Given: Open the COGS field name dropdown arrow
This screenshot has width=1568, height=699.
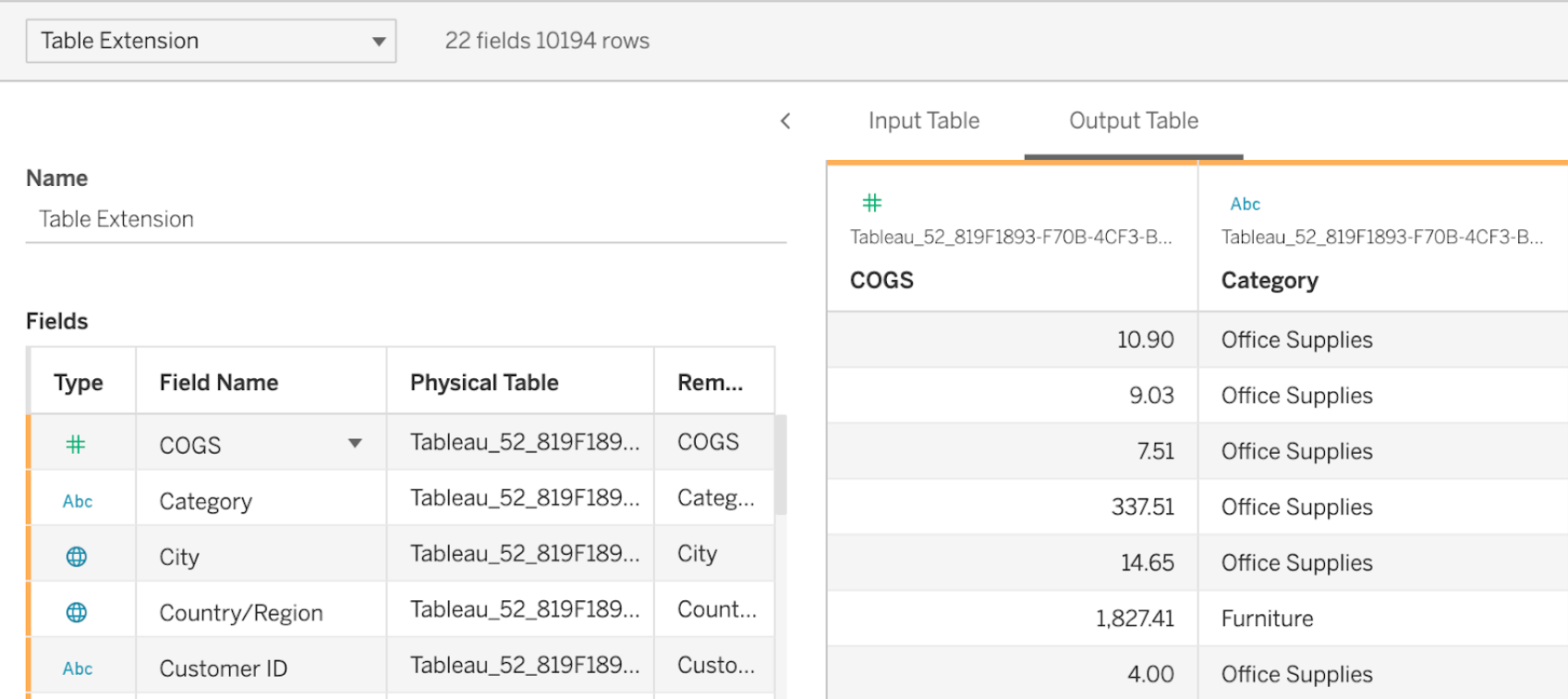Looking at the screenshot, I should (x=355, y=444).
